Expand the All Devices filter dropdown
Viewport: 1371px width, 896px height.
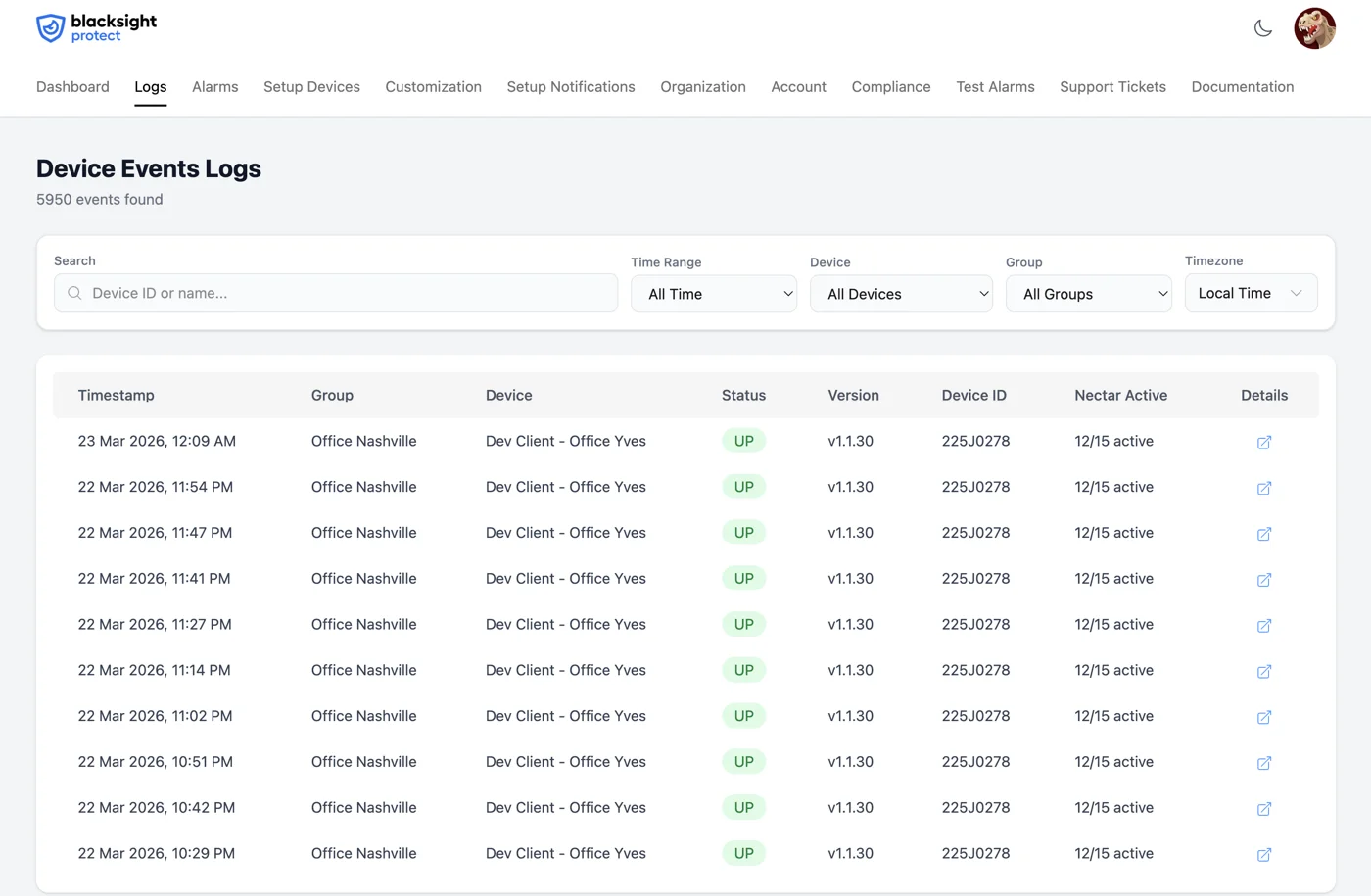pyautogui.click(x=901, y=293)
